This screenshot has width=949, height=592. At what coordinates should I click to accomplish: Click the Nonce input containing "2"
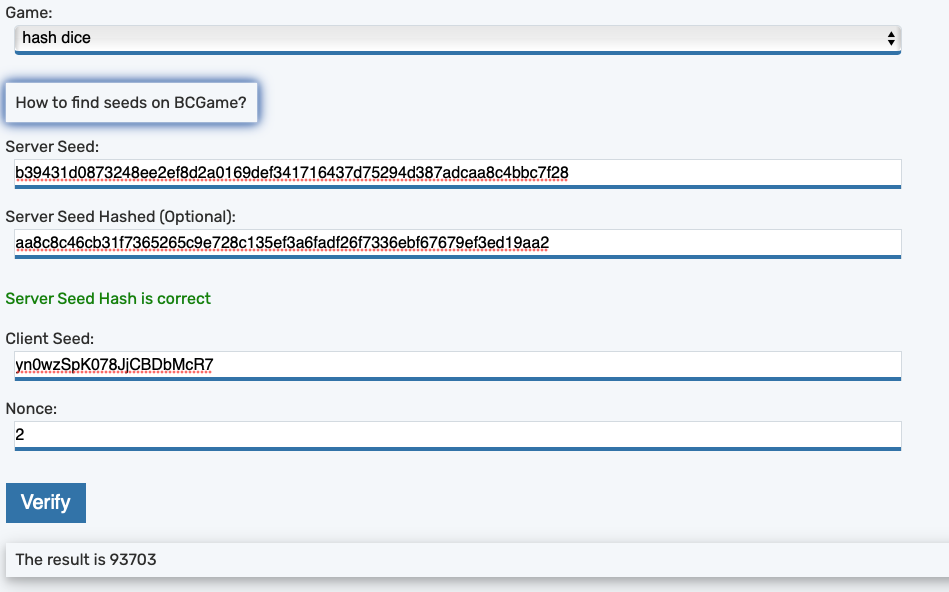click(455, 434)
